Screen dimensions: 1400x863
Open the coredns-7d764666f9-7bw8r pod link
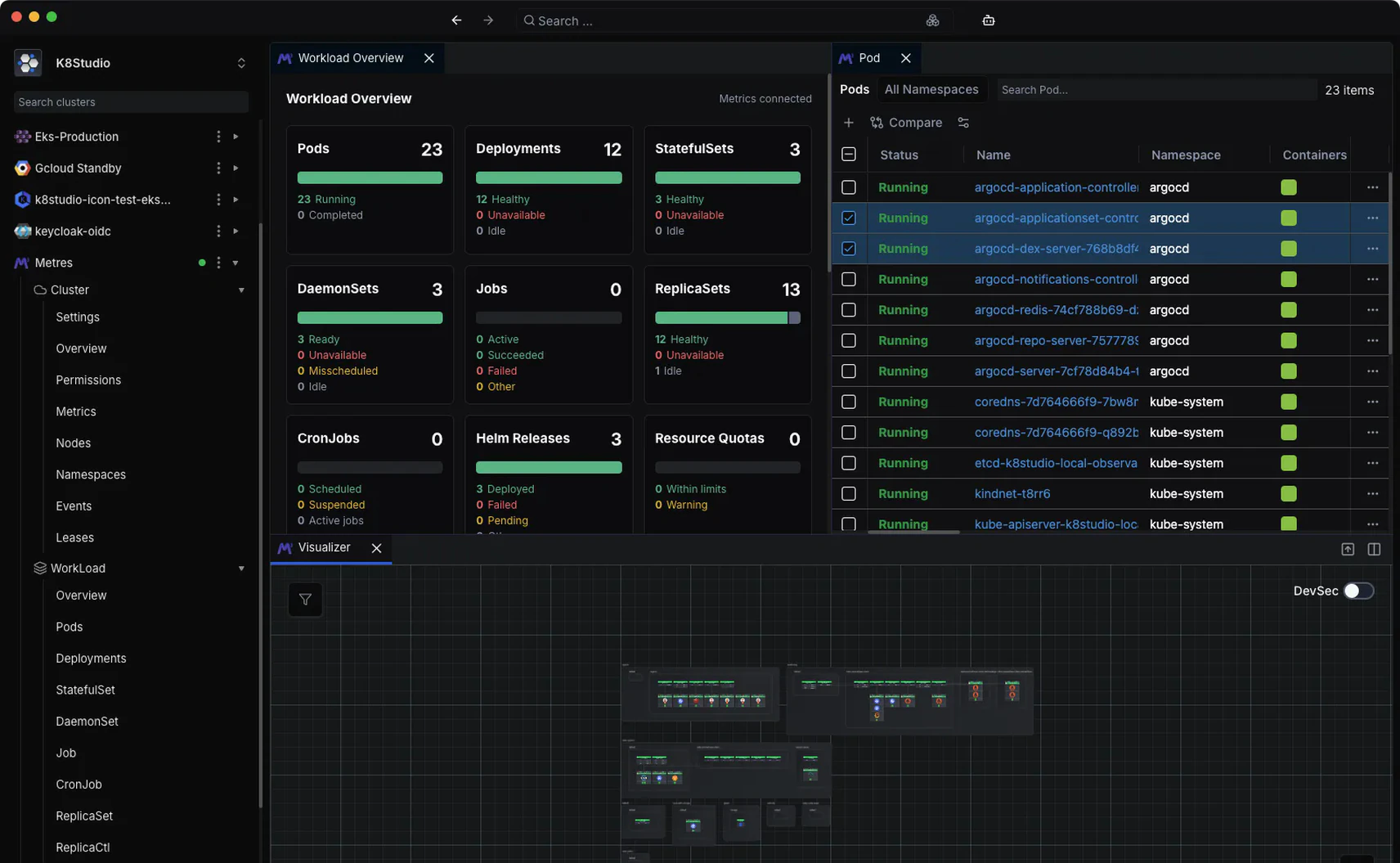coord(1056,402)
